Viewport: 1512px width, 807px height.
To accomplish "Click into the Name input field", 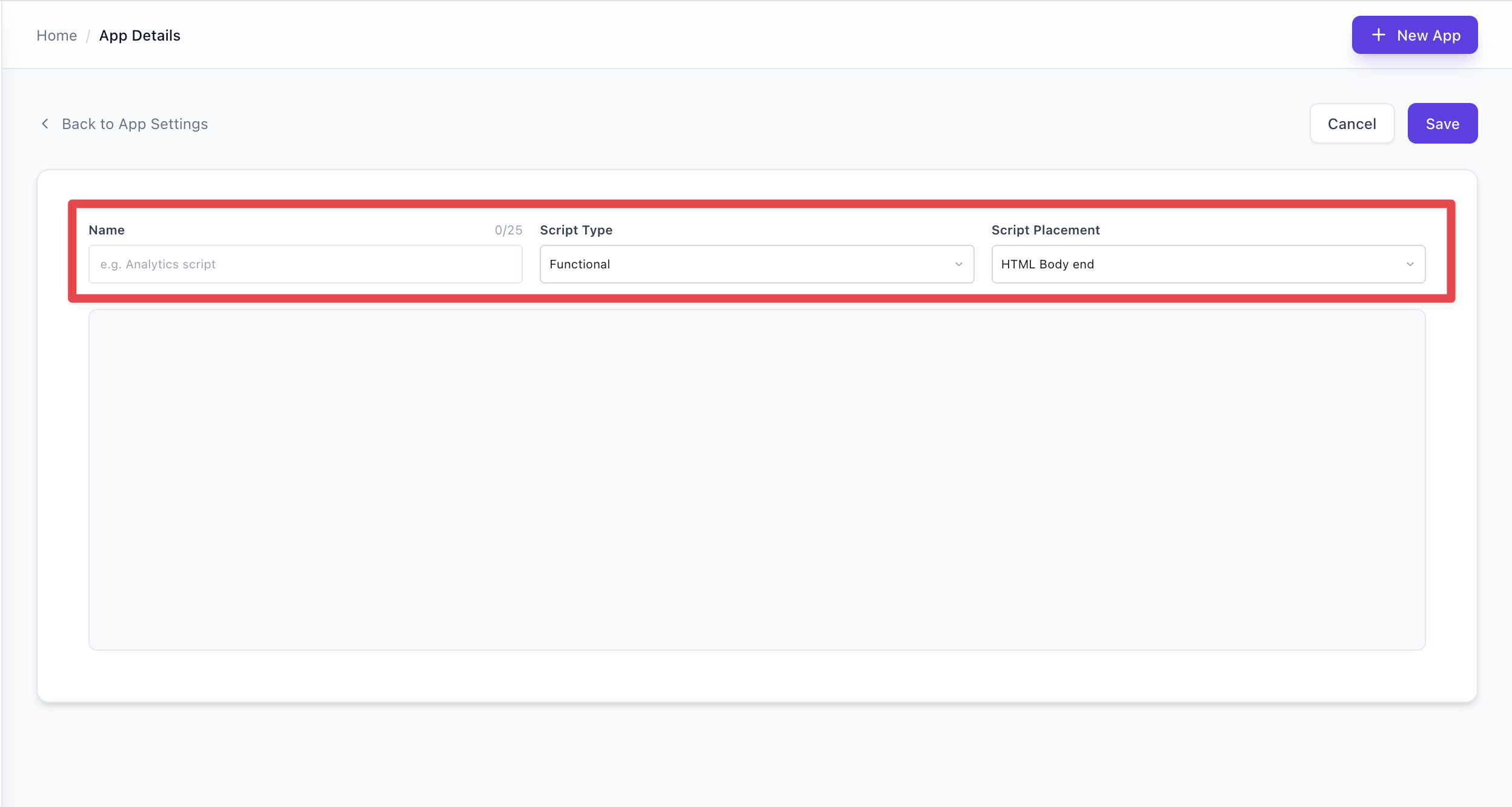I will pos(305,264).
